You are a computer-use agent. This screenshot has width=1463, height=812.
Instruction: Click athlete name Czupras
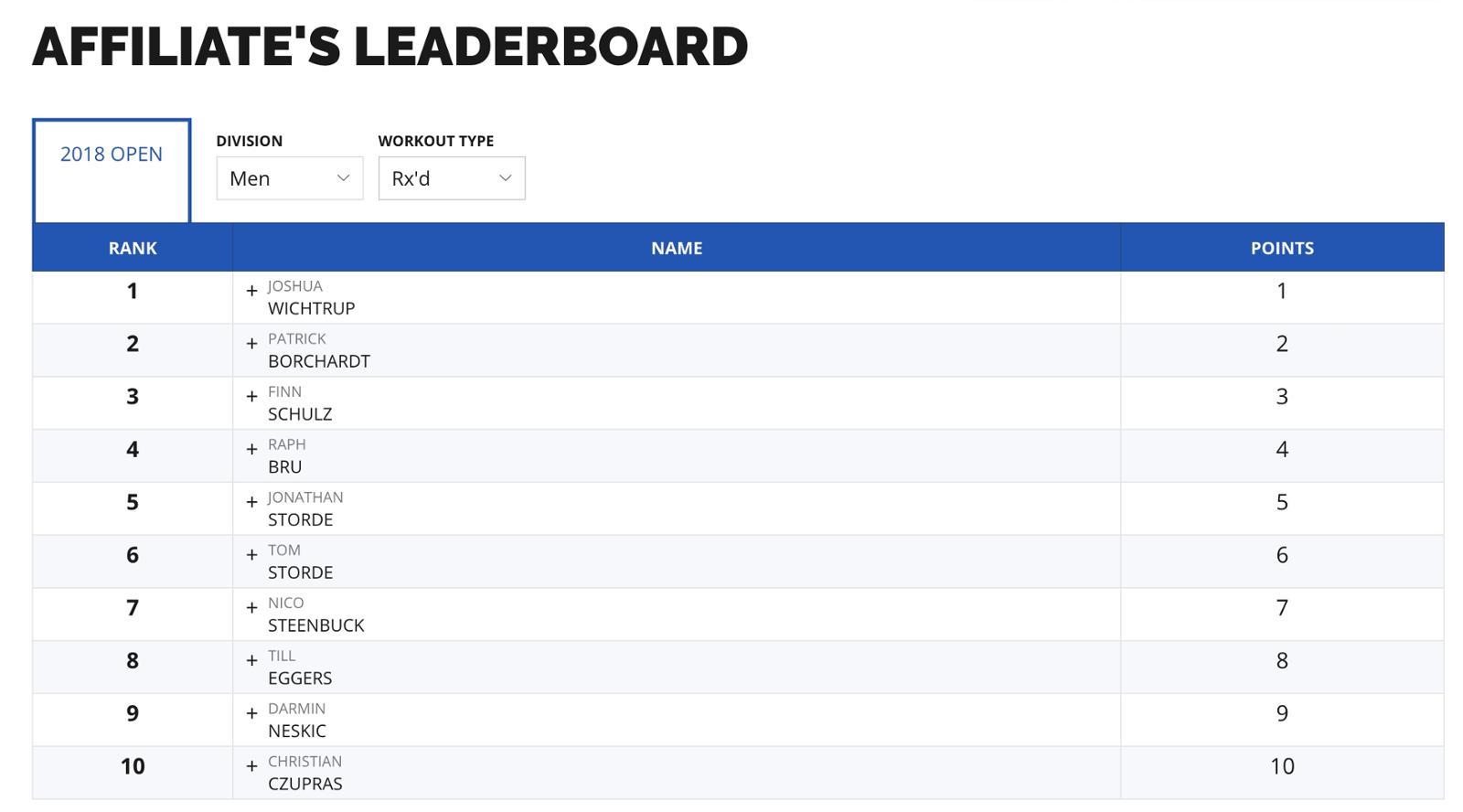[x=304, y=784]
